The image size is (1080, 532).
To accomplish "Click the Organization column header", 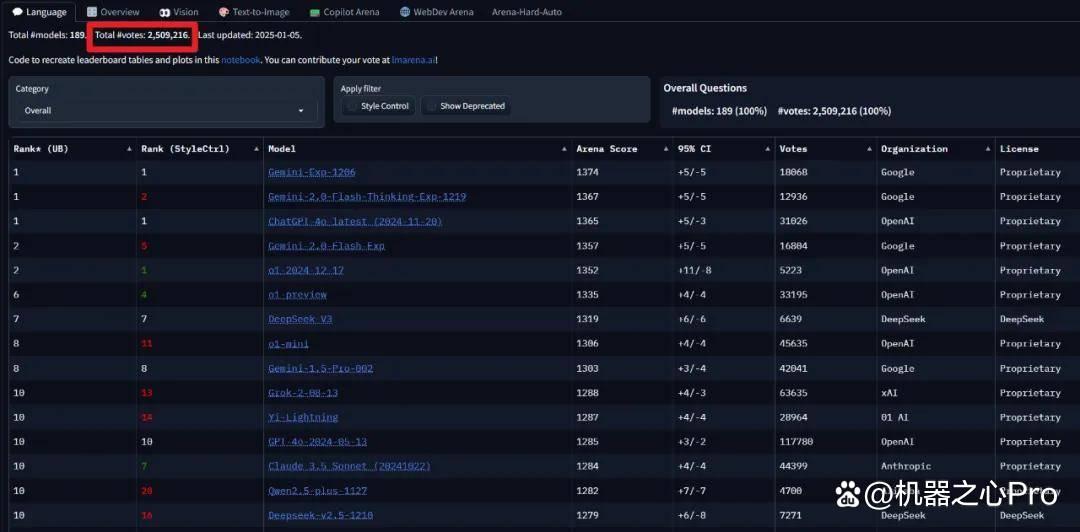I will coord(914,149).
